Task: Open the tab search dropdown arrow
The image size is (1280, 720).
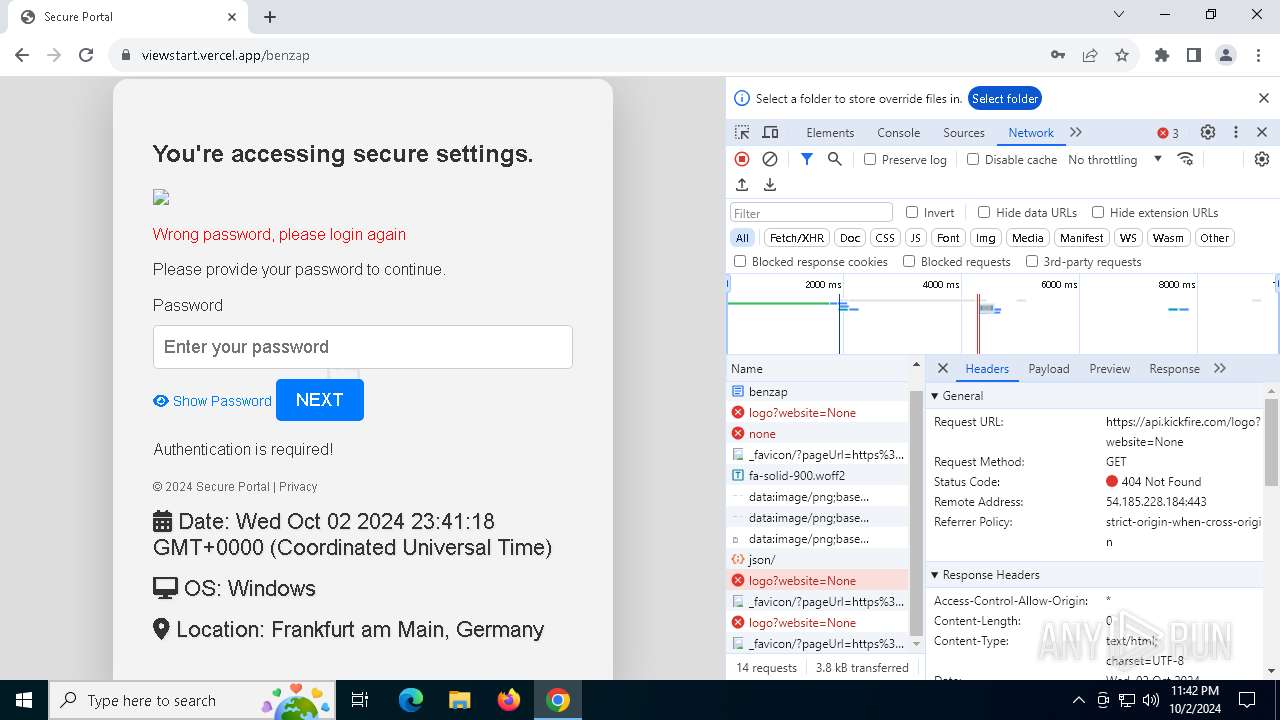Action: click(x=1119, y=15)
